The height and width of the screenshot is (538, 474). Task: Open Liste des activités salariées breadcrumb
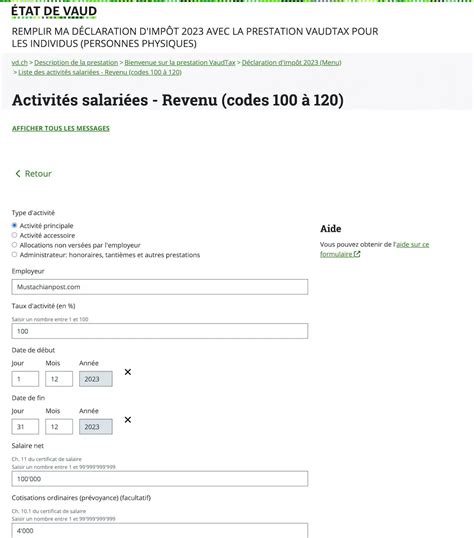(100, 72)
